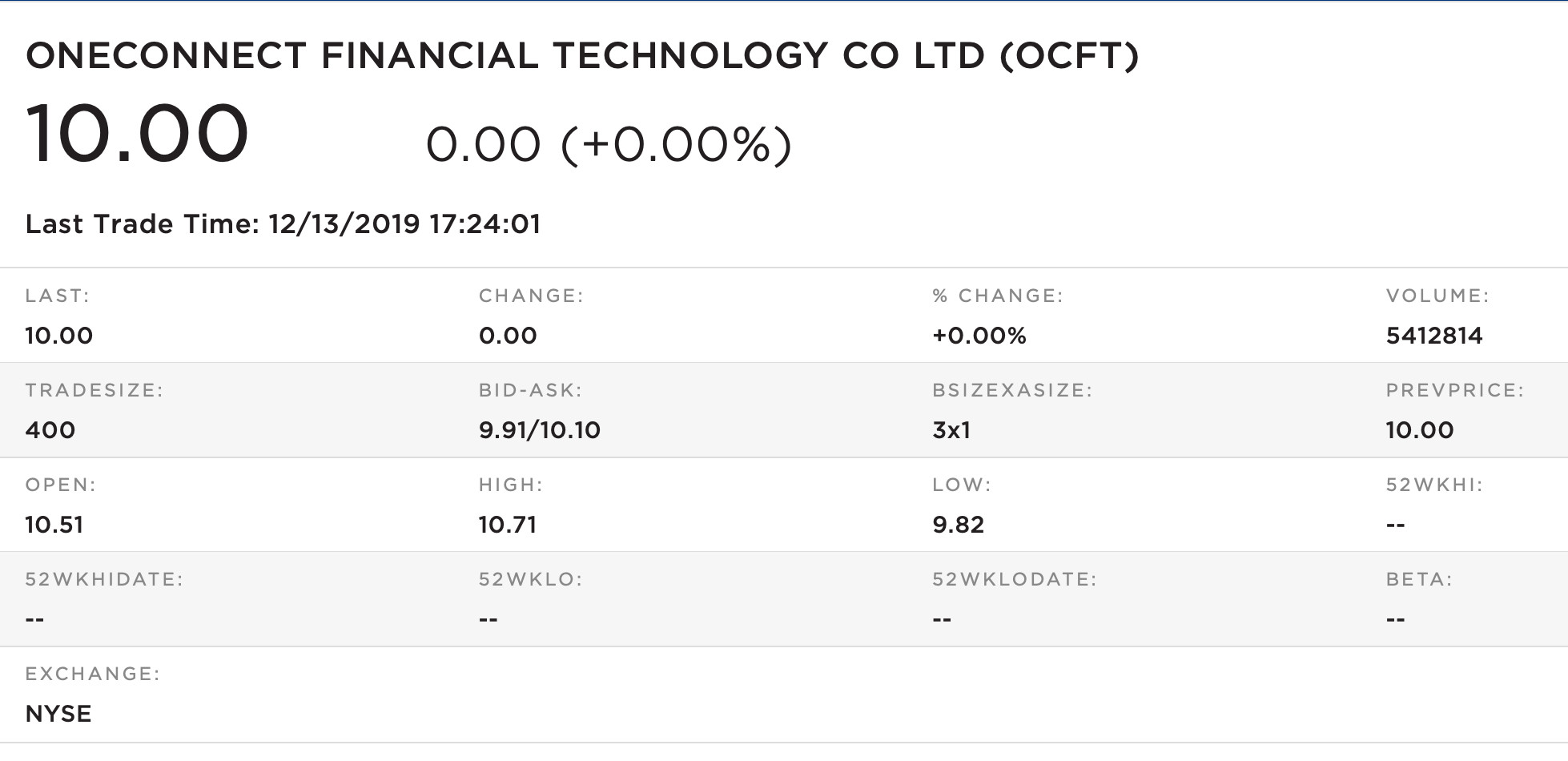
Task: Select the Tradesize value 400
Action: [x=50, y=430]
